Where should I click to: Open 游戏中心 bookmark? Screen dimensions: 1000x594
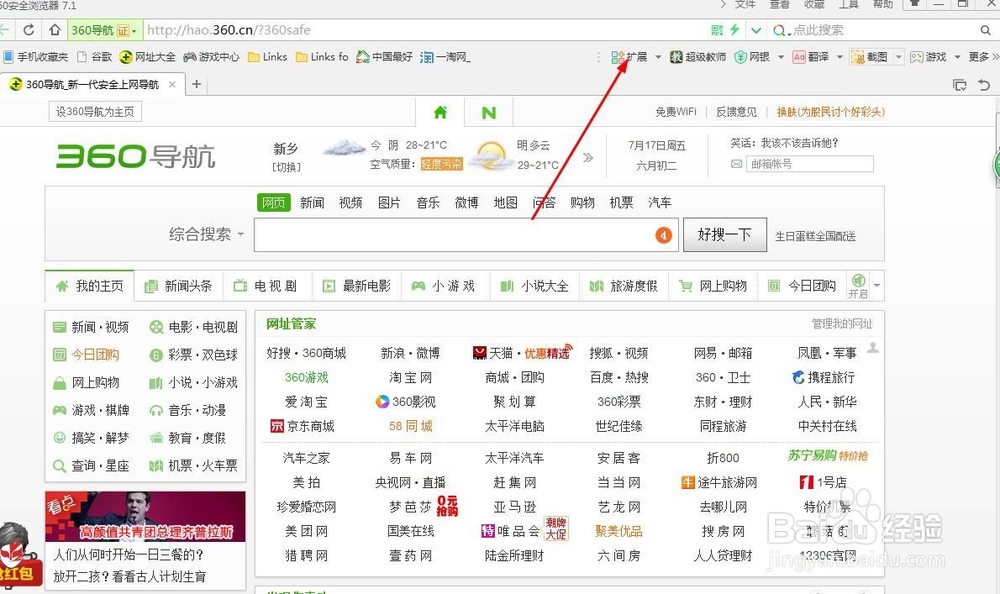(x=211, y=57)
